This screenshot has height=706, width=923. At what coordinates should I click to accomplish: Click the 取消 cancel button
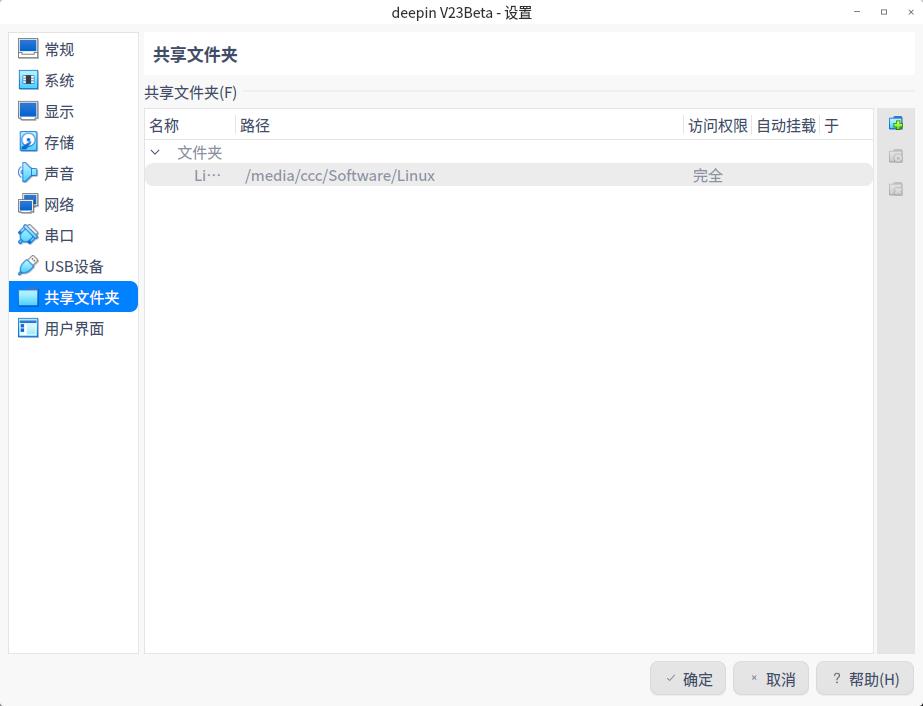point(771,679)
